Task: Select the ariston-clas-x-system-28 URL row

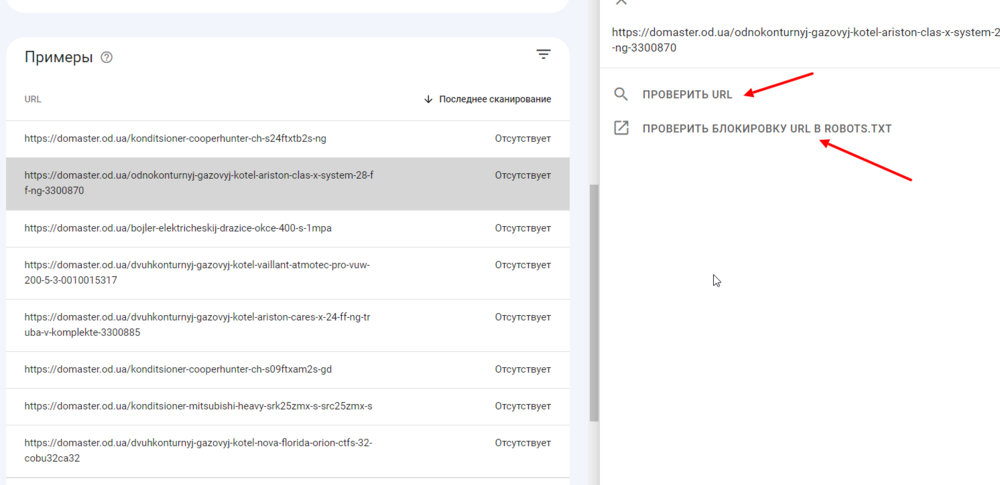Action: click(x=199, y=183)
